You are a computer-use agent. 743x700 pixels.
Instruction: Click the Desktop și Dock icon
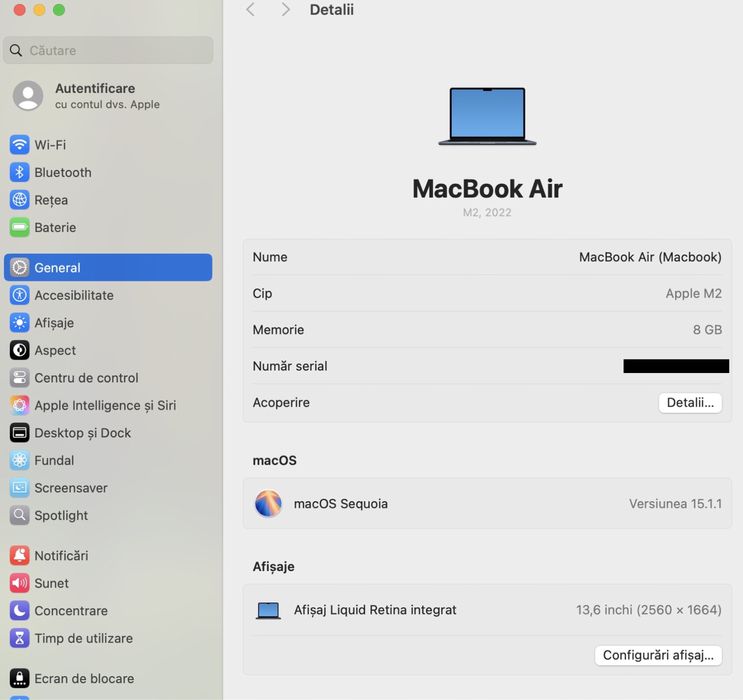coord(19,432)
